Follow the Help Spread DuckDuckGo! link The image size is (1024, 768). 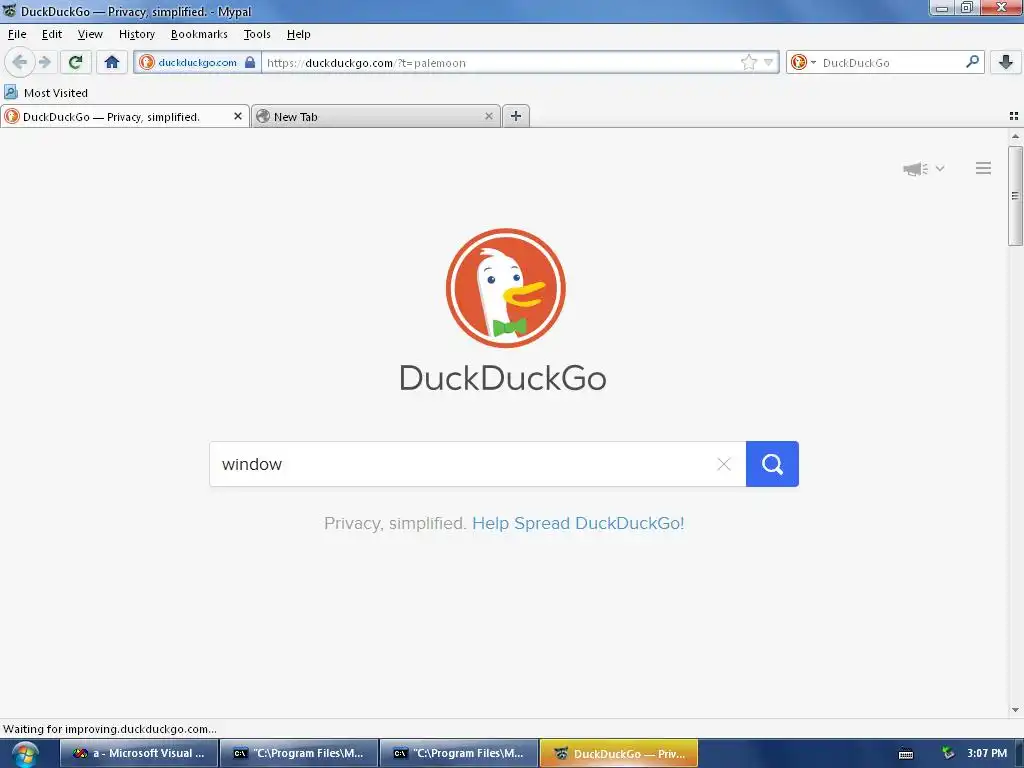(578, 523)
